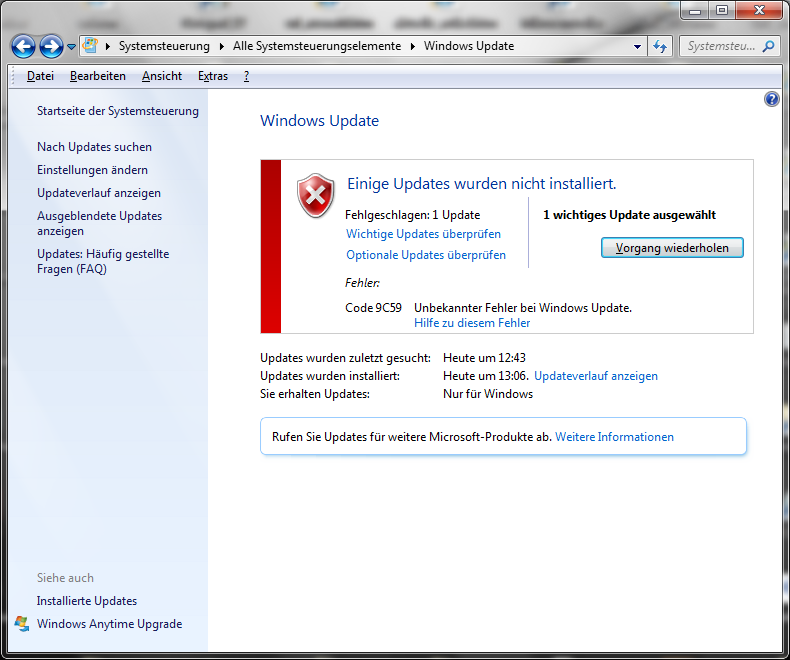Open Updates: Häufig gestellte Fragen (FAQ)
The width and height of the screenshot is (790, 660).
pyautogui.click(x=103, y=261)
